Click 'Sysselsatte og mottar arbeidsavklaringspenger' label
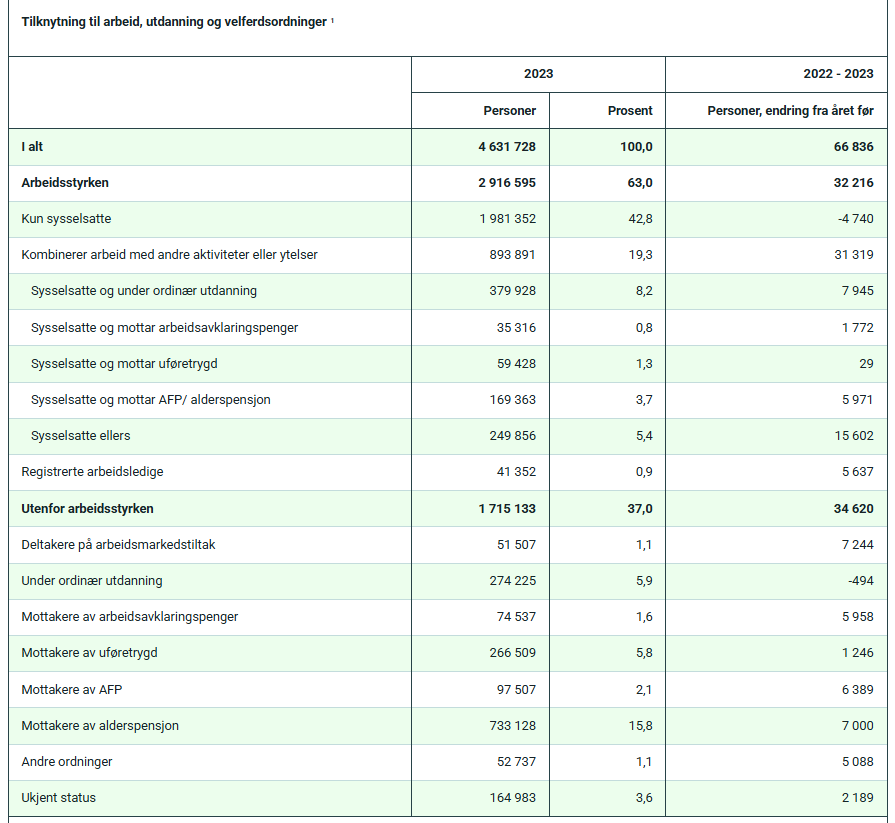The width and height of the screenshot is (895, 823). click(x=164, y=328)
